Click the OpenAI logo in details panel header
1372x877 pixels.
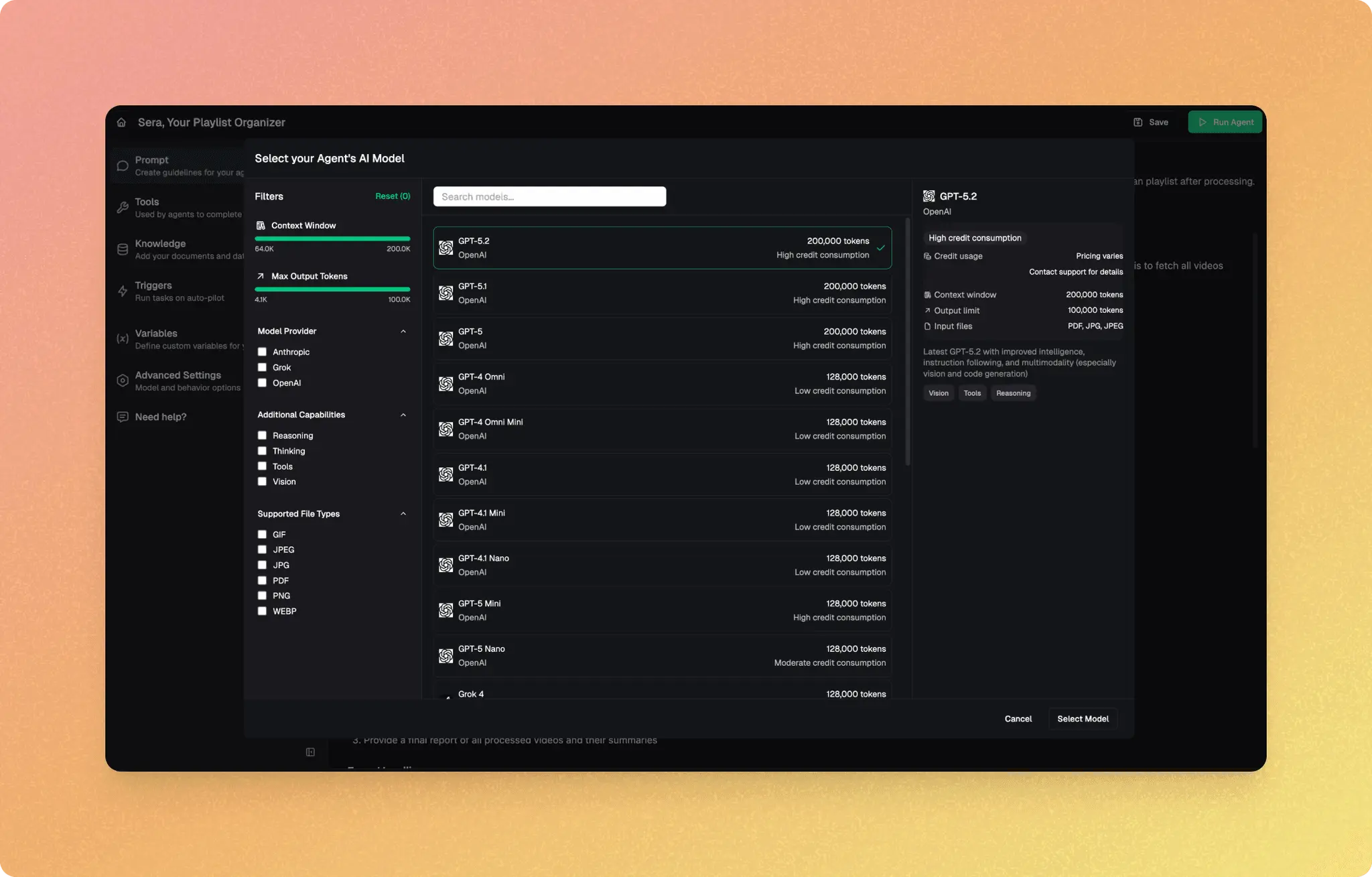[929, 196]
